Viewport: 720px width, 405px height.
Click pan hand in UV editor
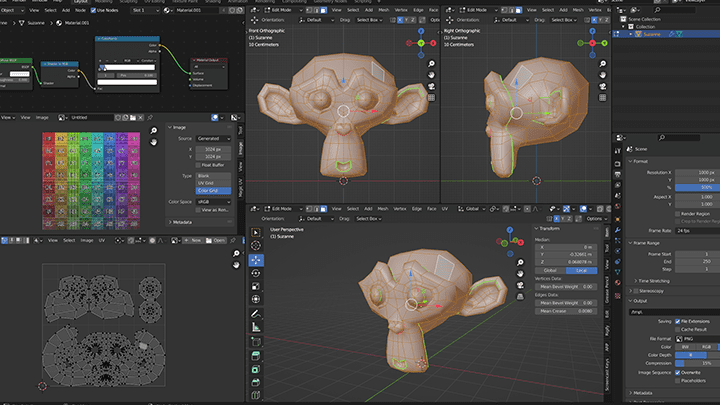click(236, 265)
